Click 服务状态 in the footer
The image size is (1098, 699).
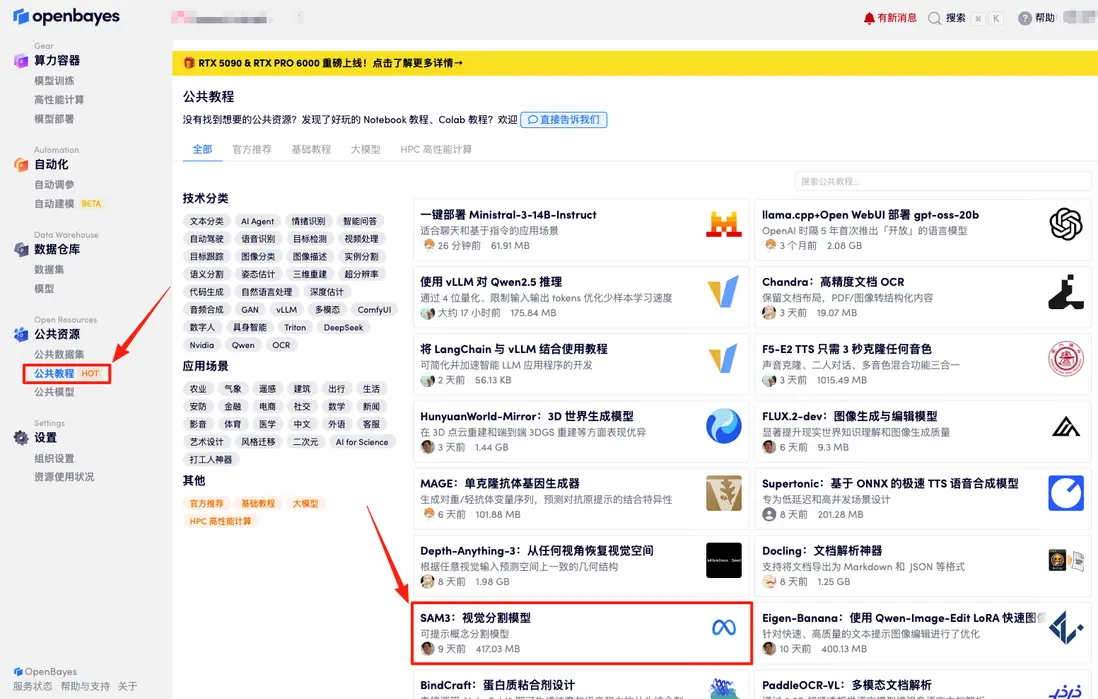pos(32,686)
